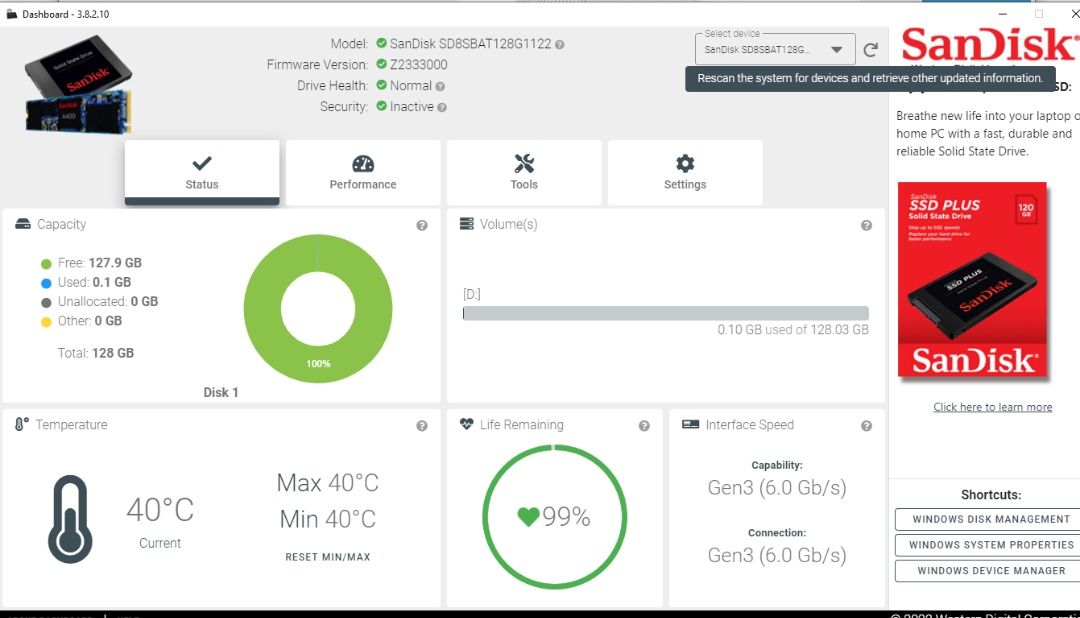Click the SanDisk SD8SBAT128G device combo box
The width and height of the screenshot is (1080, 618).
pos(775,49)
